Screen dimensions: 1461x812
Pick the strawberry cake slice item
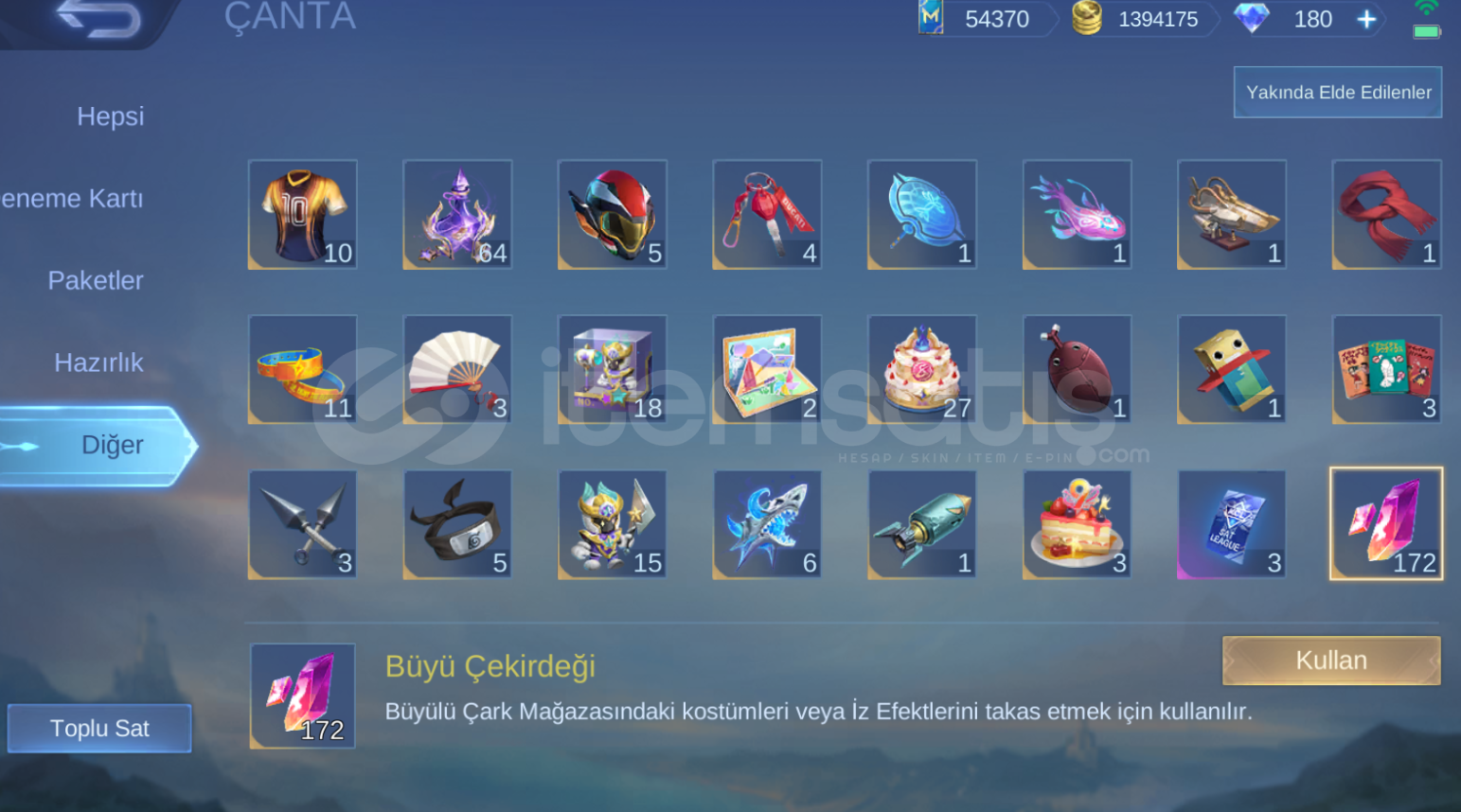(1078, 524)
